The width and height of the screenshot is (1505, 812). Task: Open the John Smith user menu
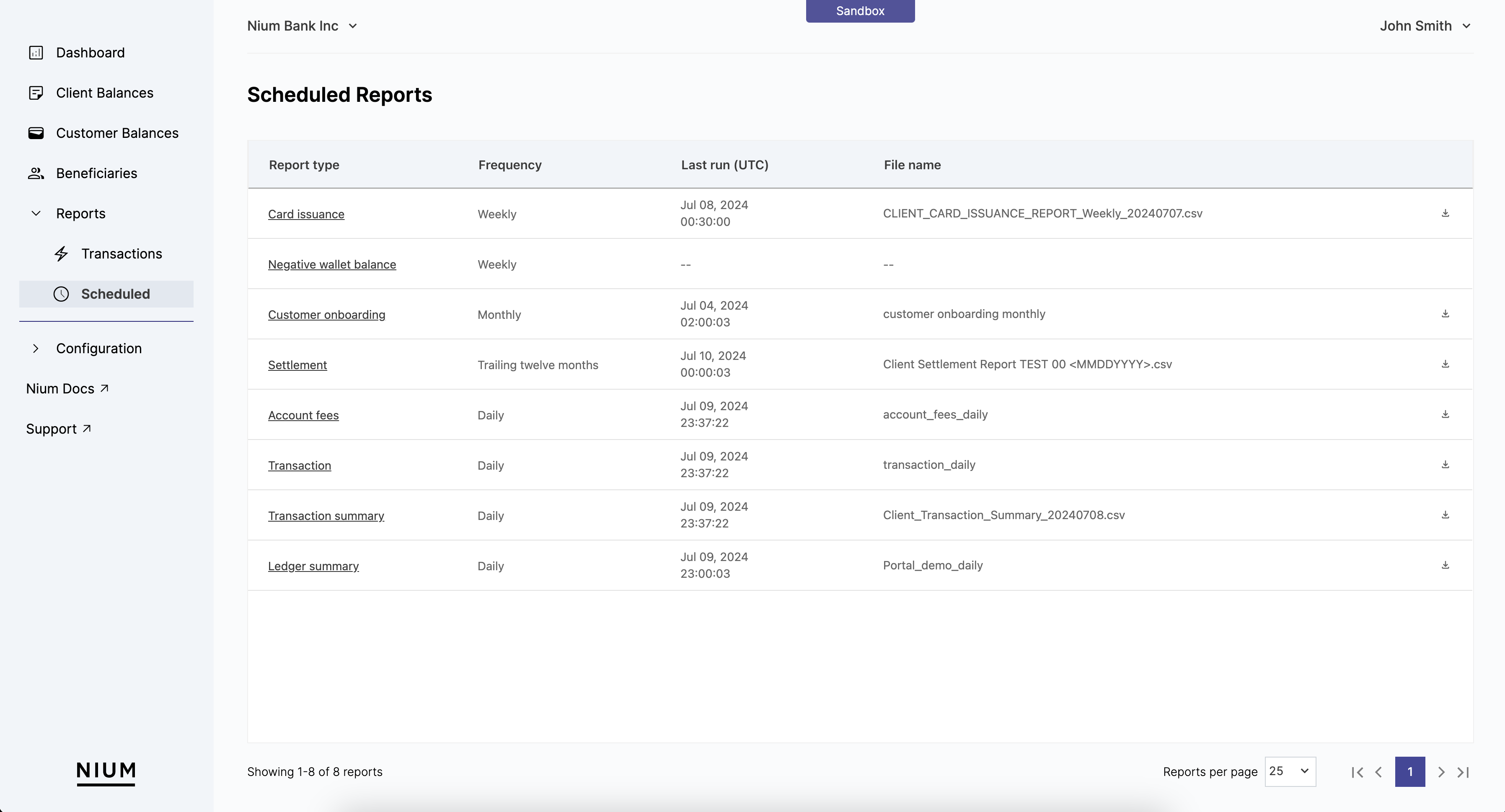pos(1425,26)
